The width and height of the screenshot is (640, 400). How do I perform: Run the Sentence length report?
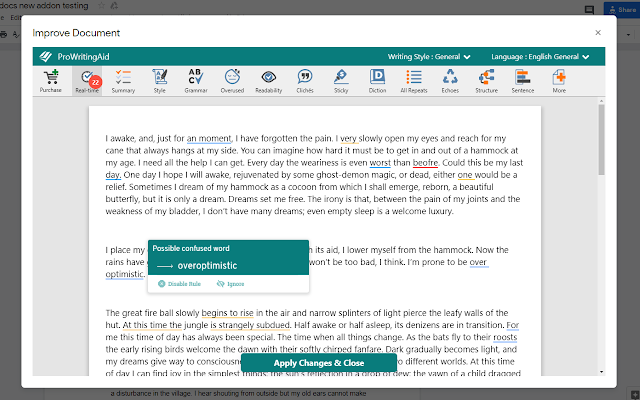(x=523, y=81)
